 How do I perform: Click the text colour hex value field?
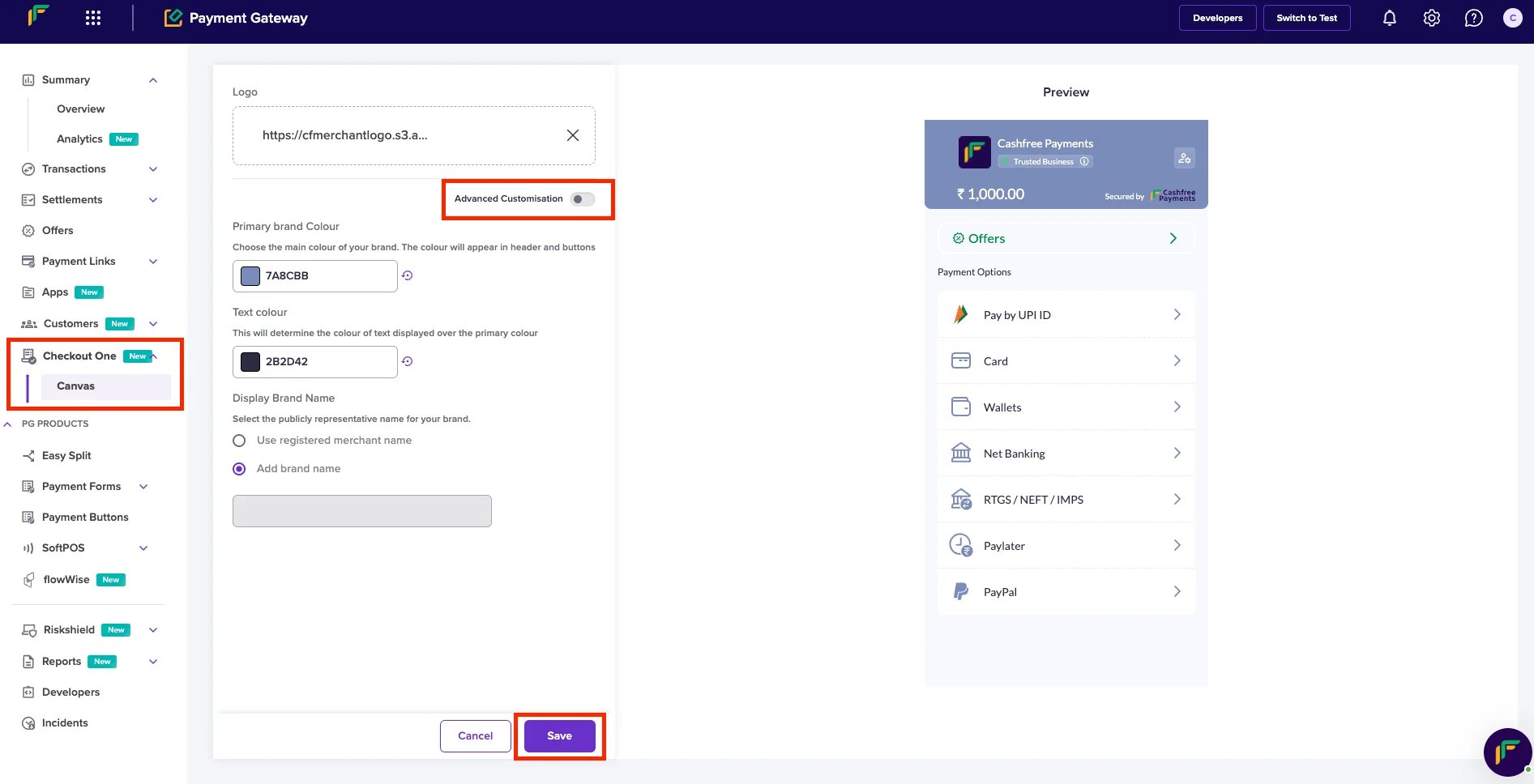coord(315,361)
